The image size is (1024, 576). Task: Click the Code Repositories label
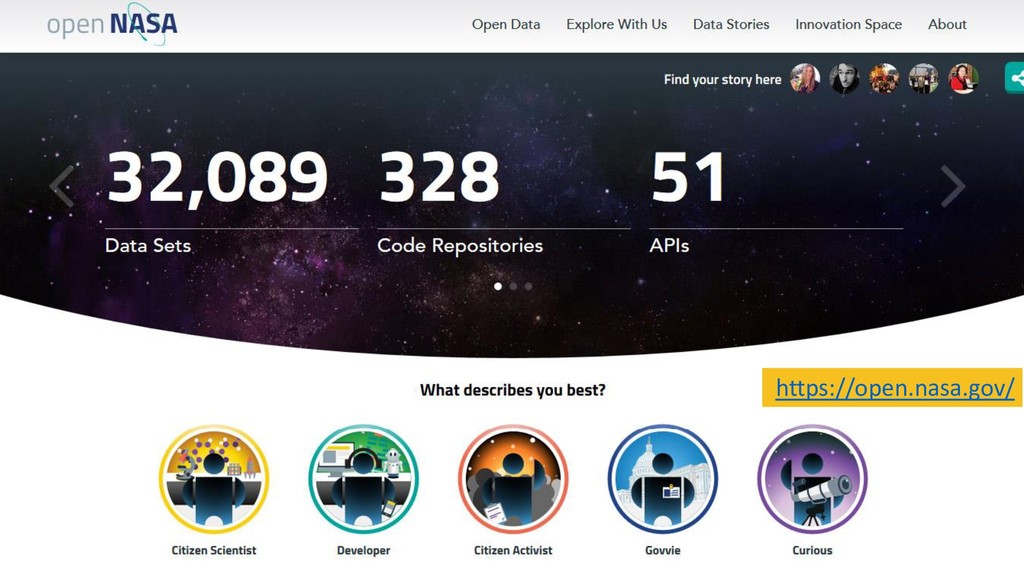(460, 246)
